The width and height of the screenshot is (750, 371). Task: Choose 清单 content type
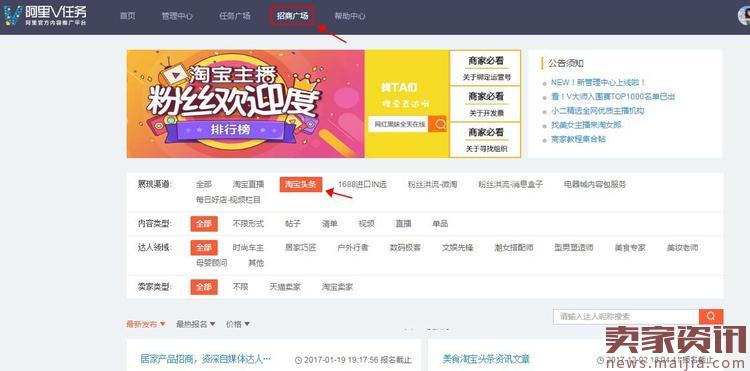point(330,224)
